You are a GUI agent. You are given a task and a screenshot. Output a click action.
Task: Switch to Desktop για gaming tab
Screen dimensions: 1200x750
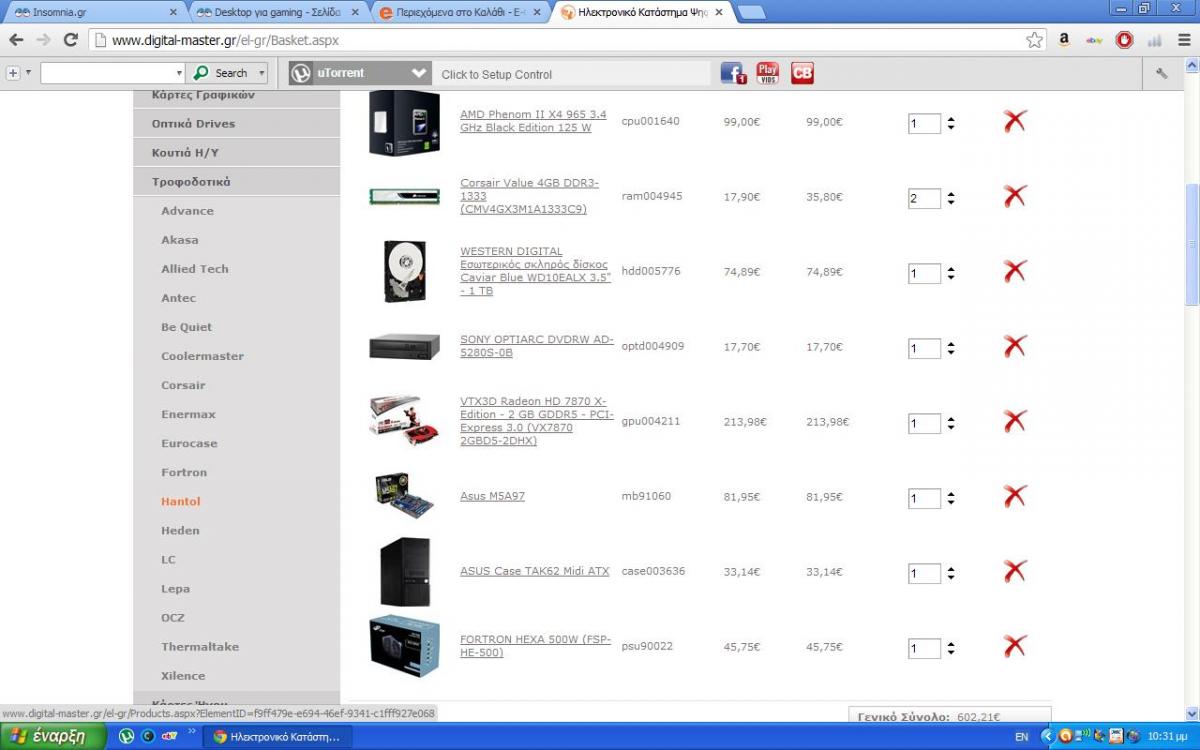tap(277, 12)
